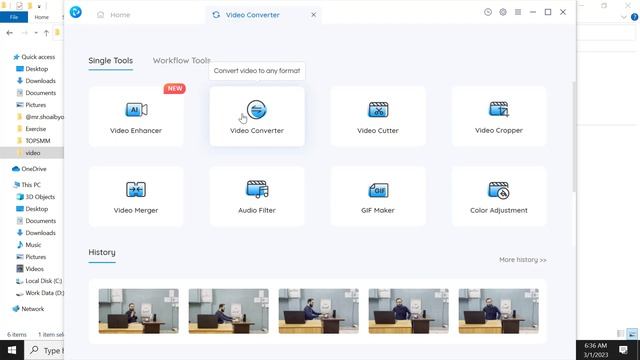Select the TOPSMM folder in sidebar
The height and width of the screenshot is (360, 640).
[33, 140]
